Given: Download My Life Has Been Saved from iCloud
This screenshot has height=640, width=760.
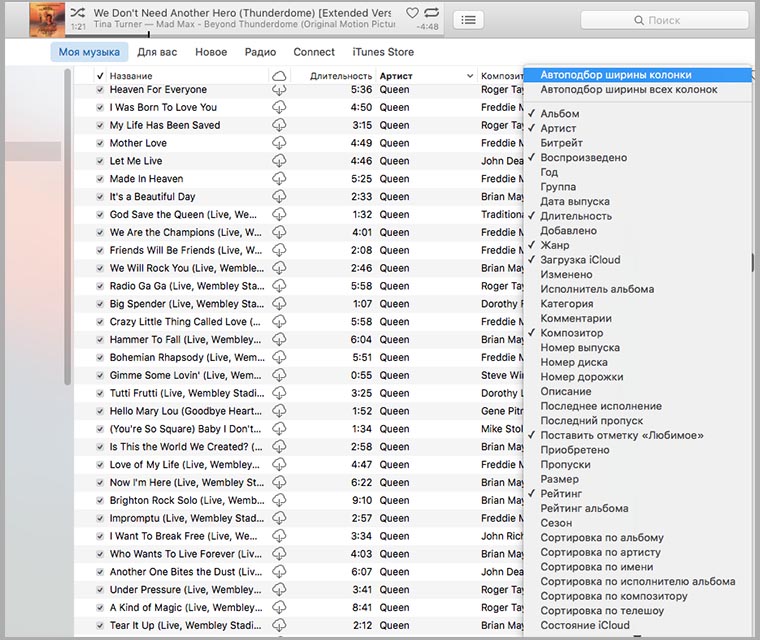Looking at the screenshot, I should pos(279,125).
